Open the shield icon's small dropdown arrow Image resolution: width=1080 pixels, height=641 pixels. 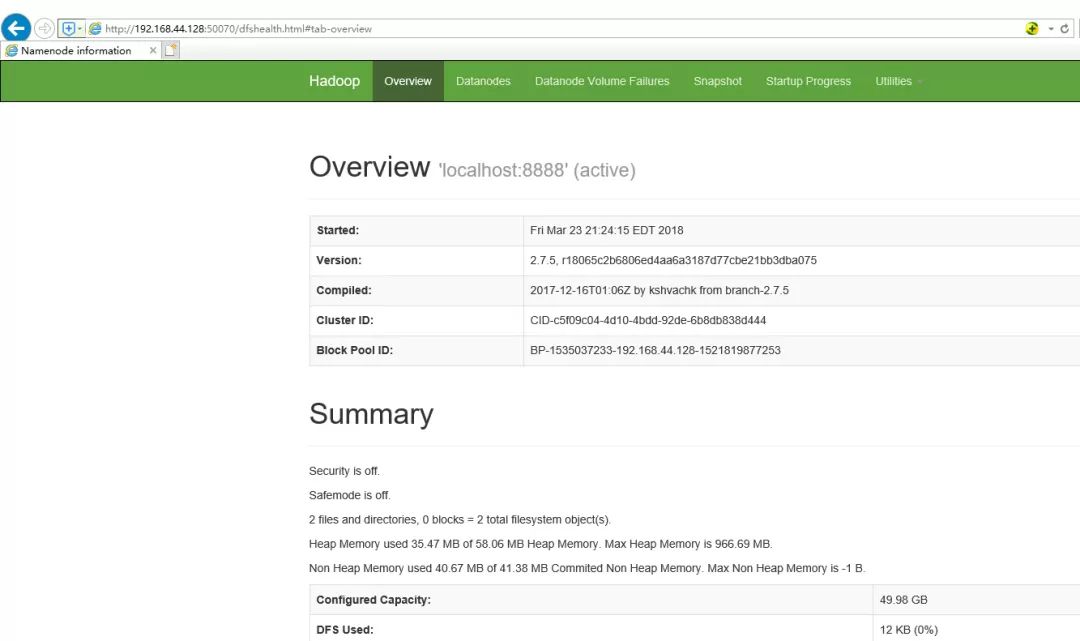[x=80, y=28]
